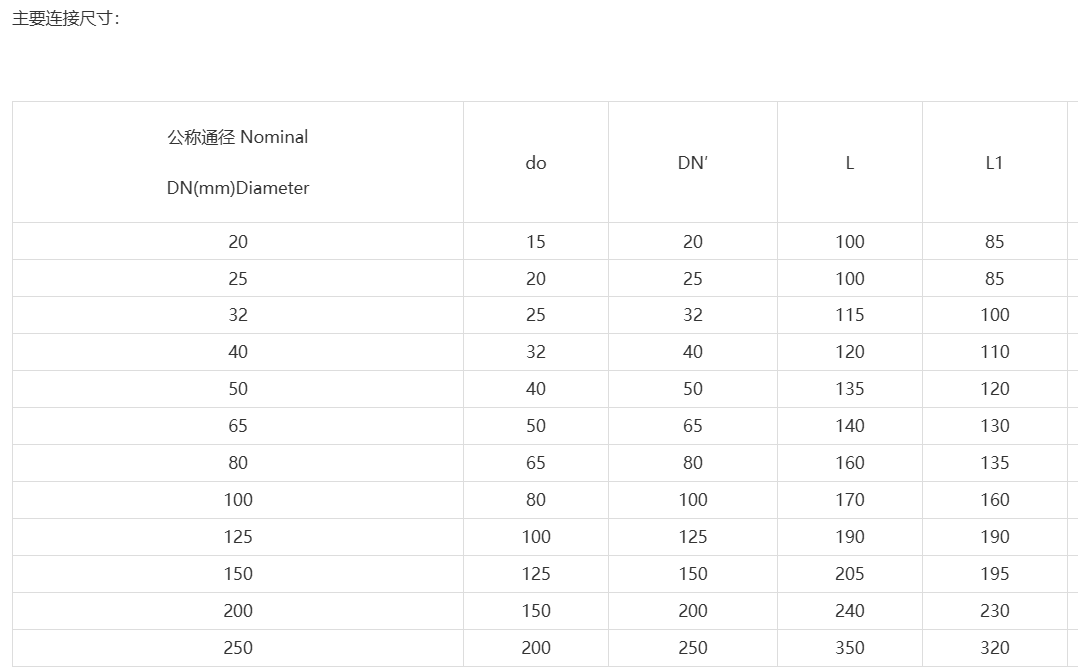
Task: Click the L value 350 cell
Action: (x=850, y=648)
